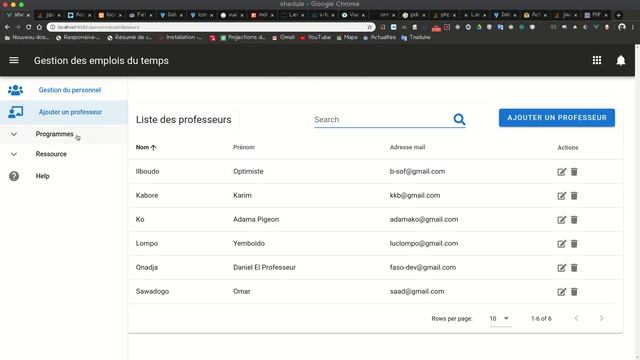Open a new Chrome tab

[x=618, y=15]
